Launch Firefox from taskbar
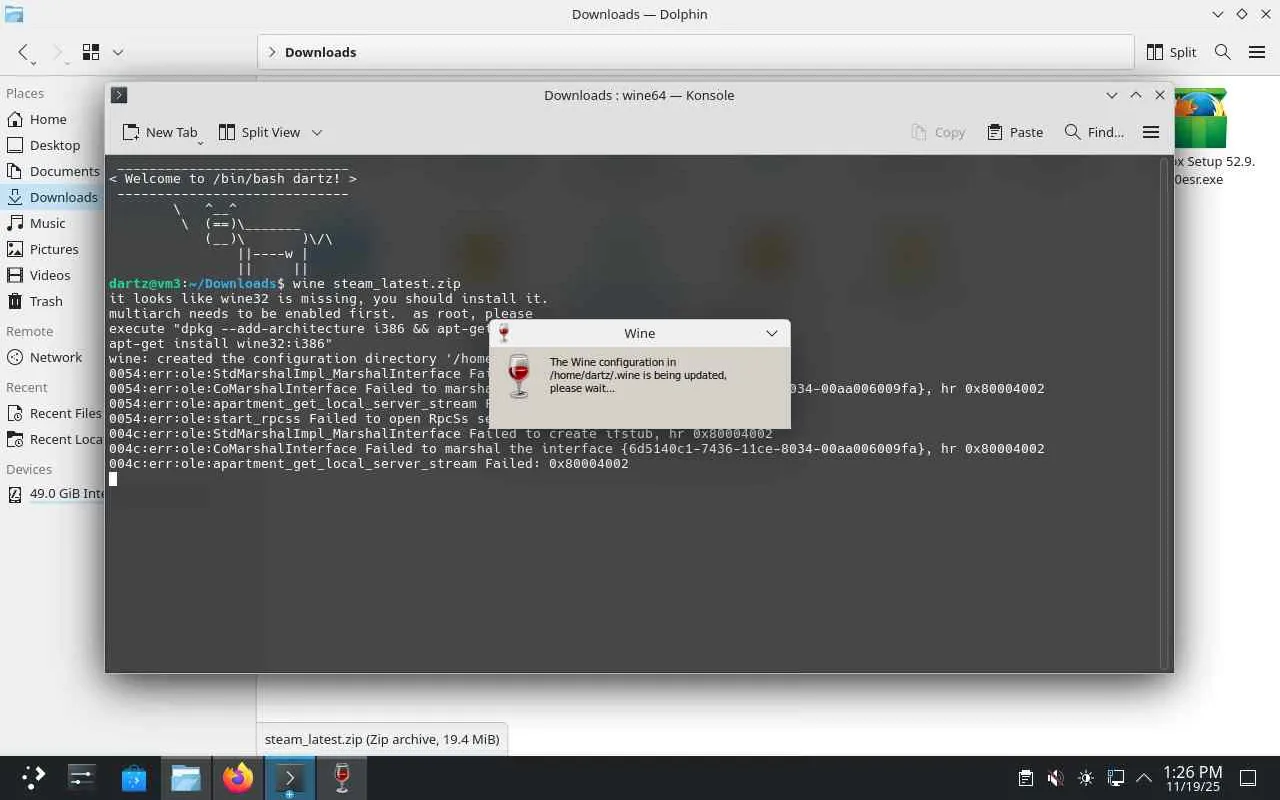Image resolution: width=1280 pixels, height=800 pixels. (x=238, y=778)
